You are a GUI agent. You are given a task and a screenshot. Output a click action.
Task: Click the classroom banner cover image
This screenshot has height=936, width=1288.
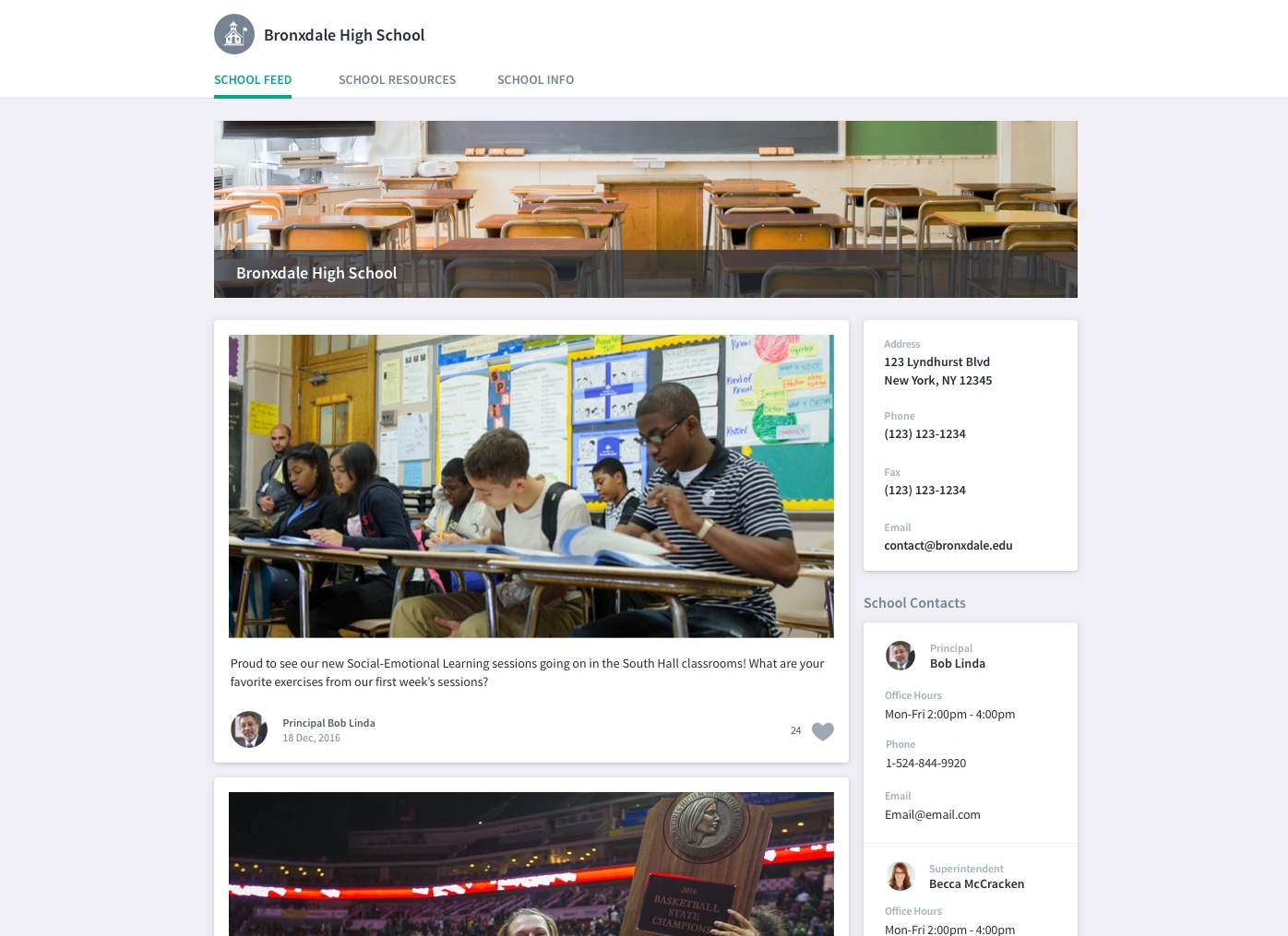(x=646, y=209)
